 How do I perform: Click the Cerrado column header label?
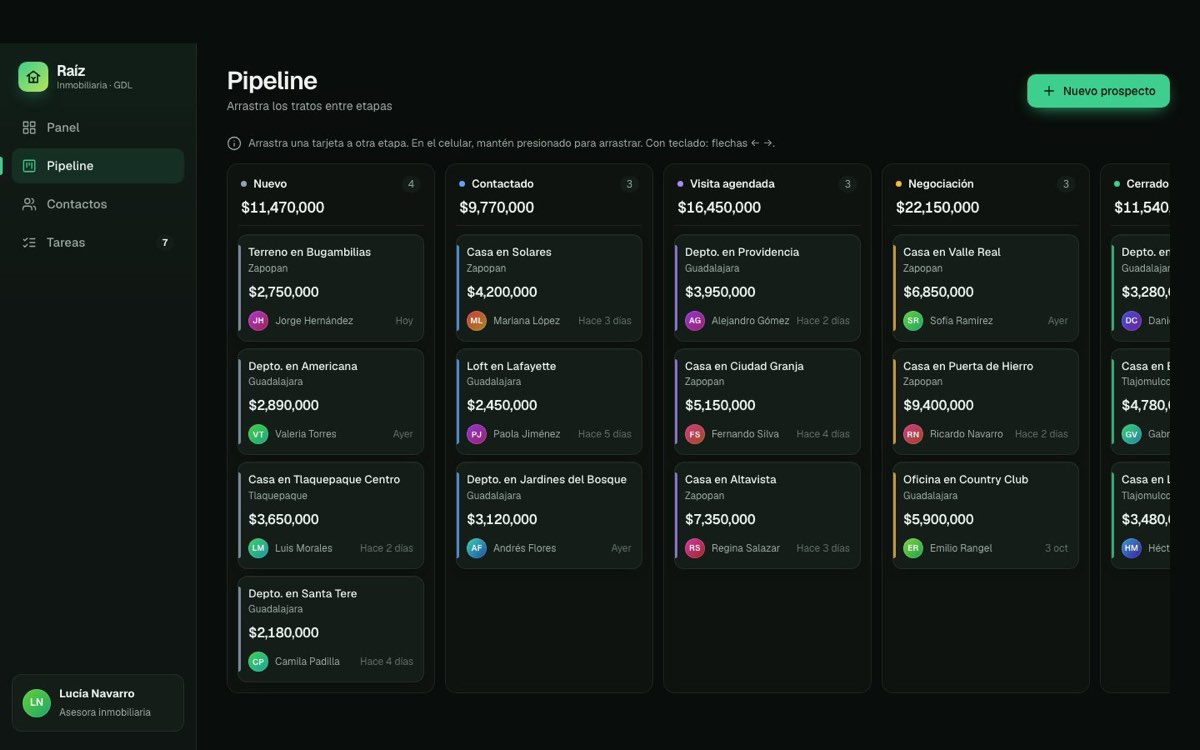[x=1147, y=184]
